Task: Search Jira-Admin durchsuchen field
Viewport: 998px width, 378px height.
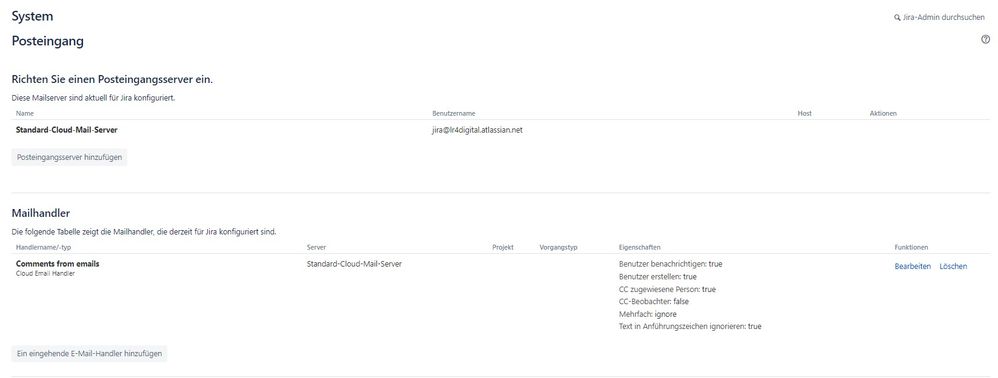Action: point(939,18)
